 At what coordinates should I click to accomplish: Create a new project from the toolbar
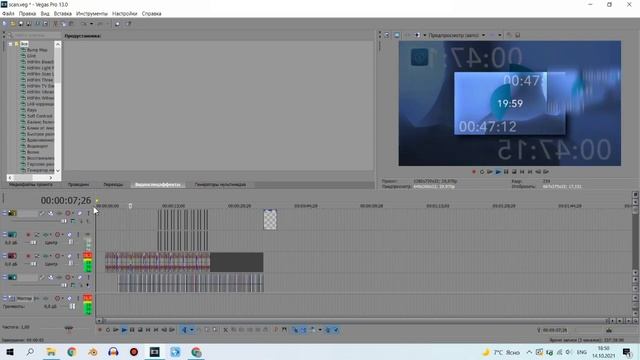[5, 24]
